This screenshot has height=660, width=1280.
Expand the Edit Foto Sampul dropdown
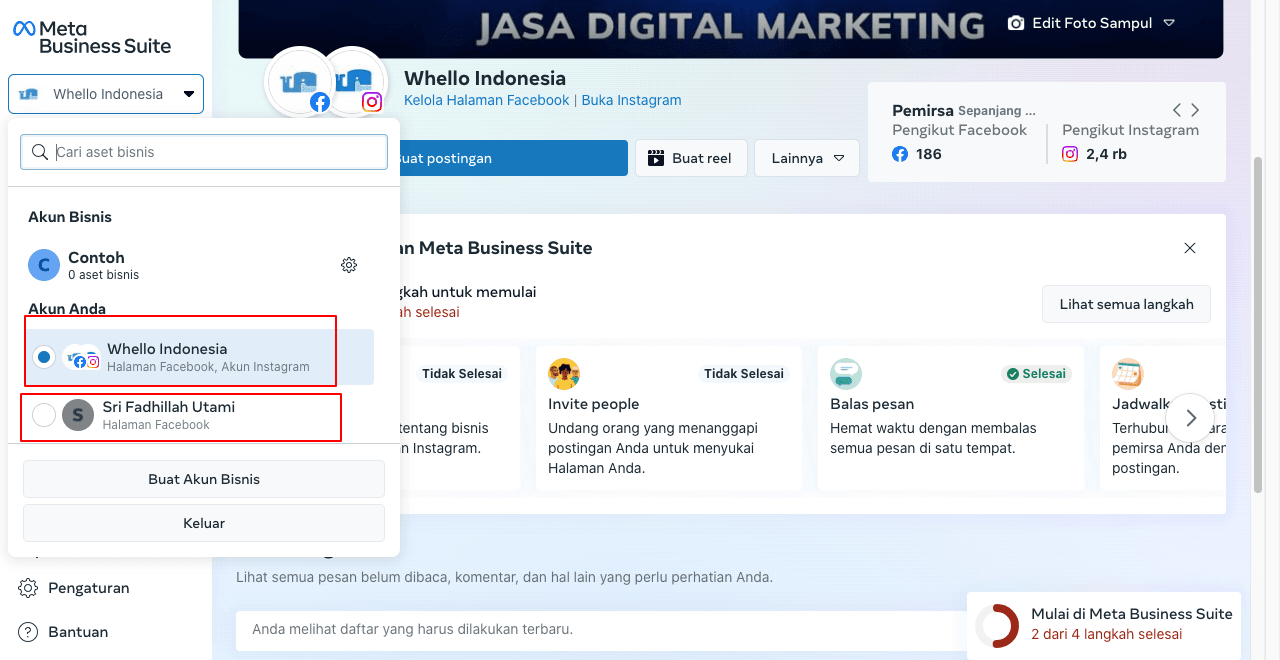click(x=1169, y=23)
